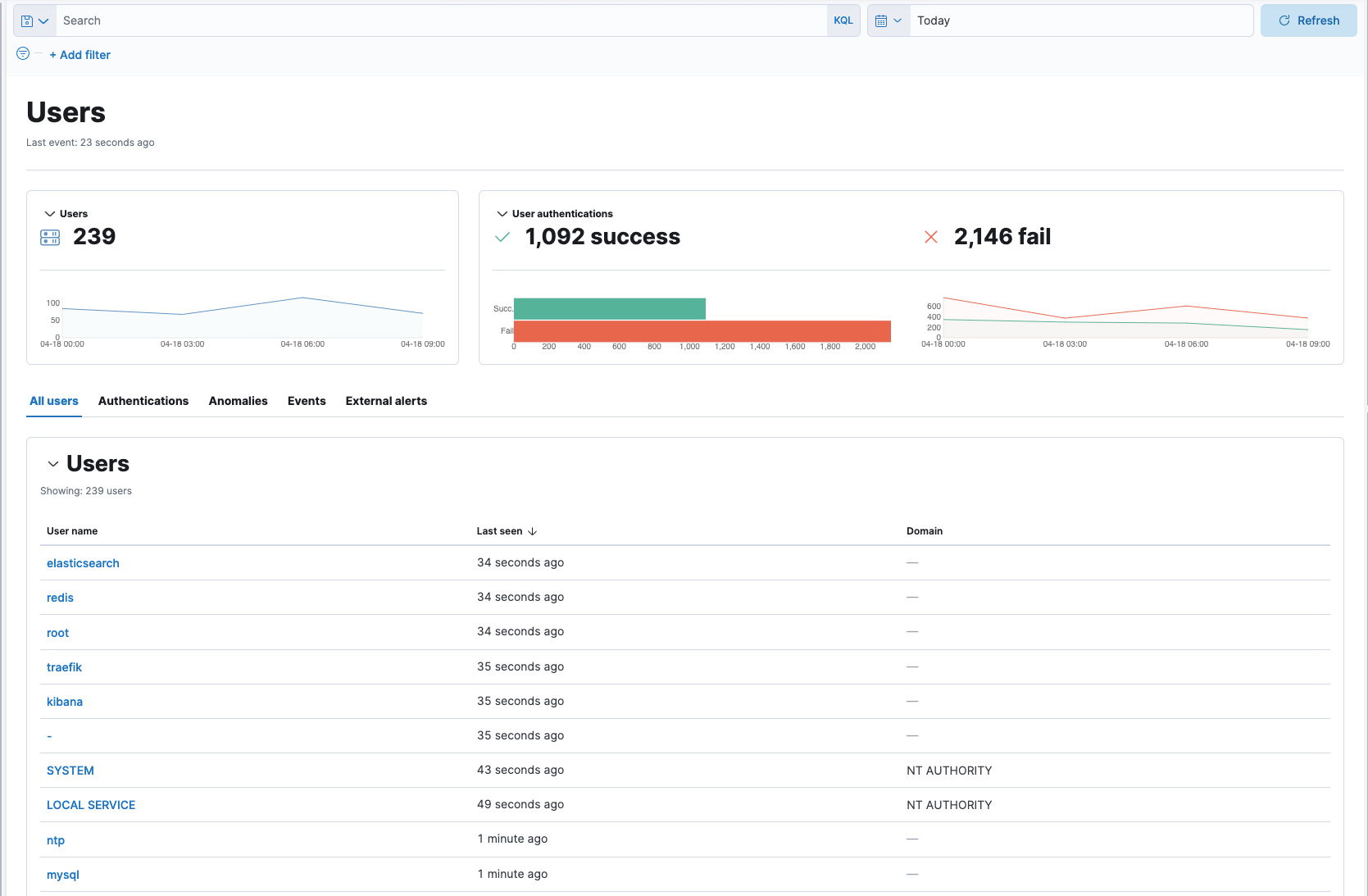Switch to the Authentications tab
This screenshot has height=896, width=1368.
point(143,401)
